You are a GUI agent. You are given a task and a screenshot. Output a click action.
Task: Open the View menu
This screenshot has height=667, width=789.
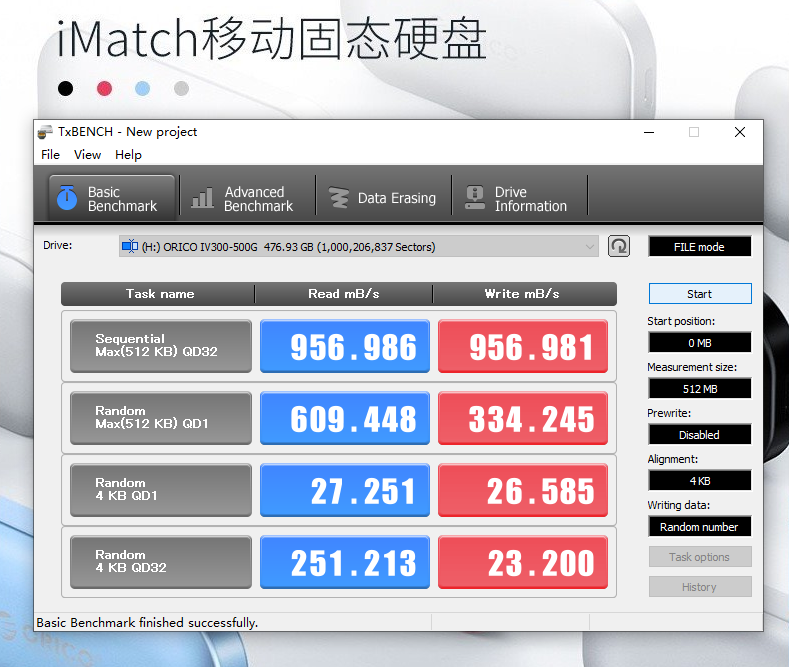pyautogui.click(x=88, y=154)
